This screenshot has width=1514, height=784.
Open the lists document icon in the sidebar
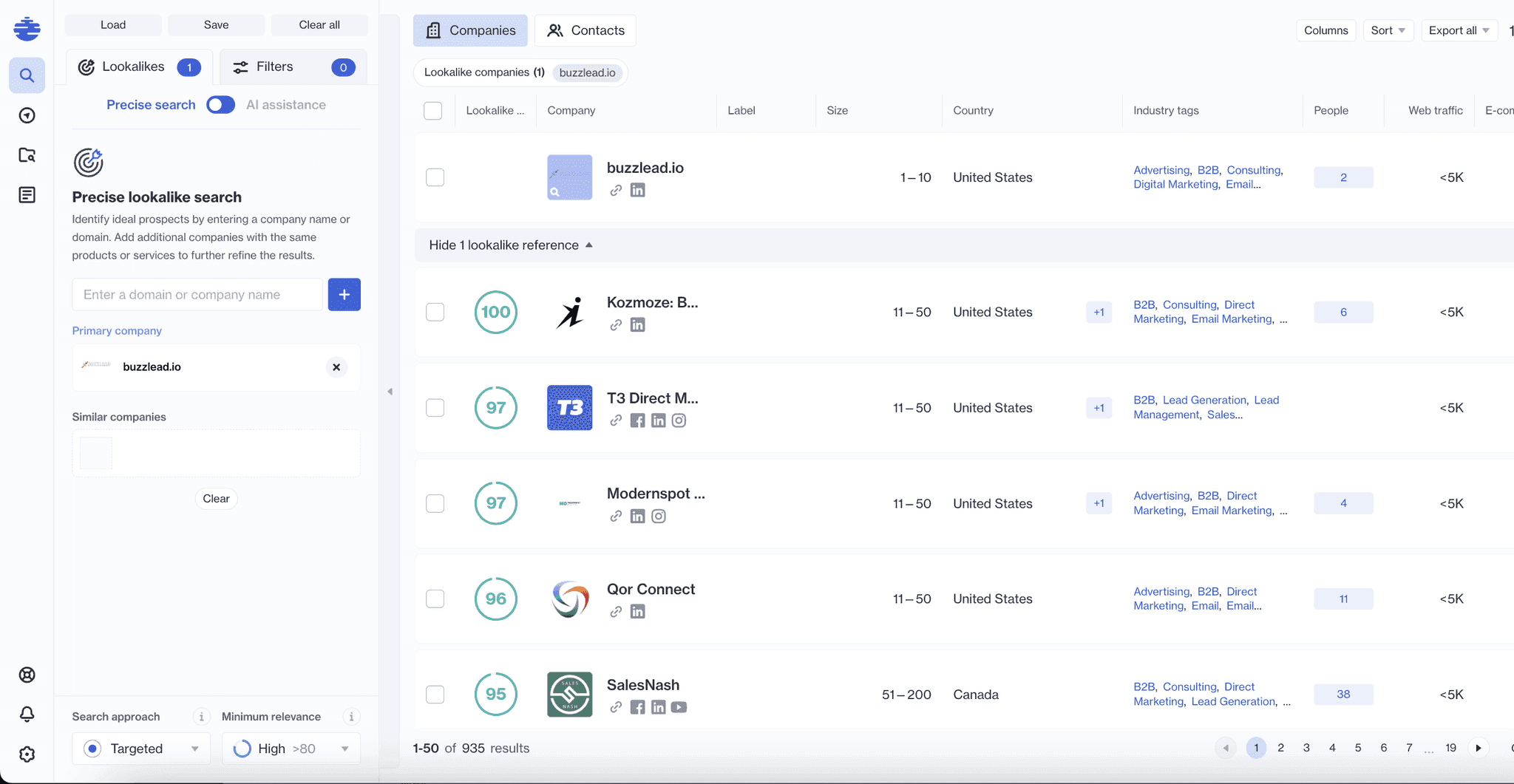click(x=27, y=195)
